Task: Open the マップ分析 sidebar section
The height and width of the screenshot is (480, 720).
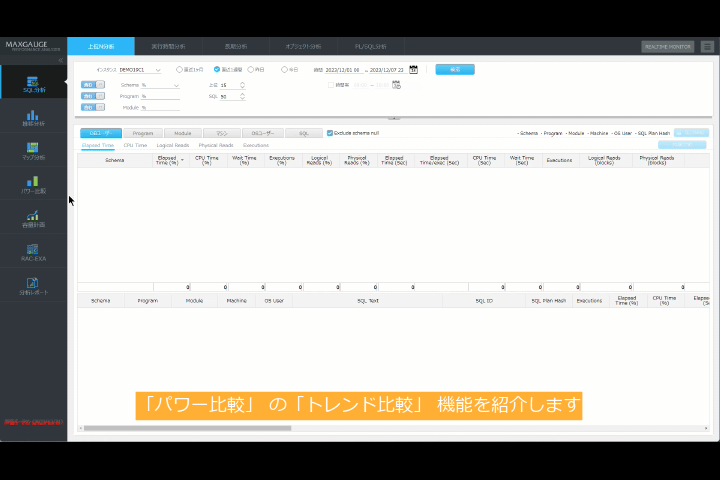Action: [34, 150]
